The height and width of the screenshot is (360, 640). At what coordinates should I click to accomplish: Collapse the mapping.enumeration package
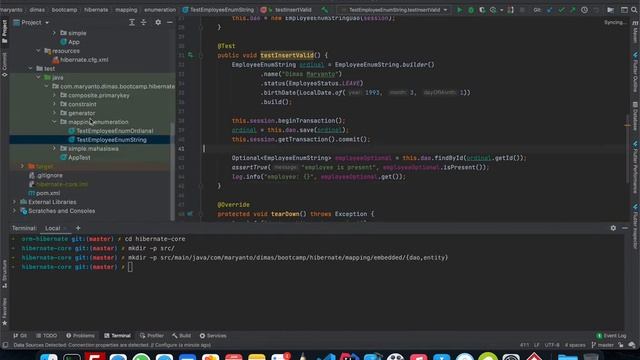pyautogui.click(x=54, y=122)
